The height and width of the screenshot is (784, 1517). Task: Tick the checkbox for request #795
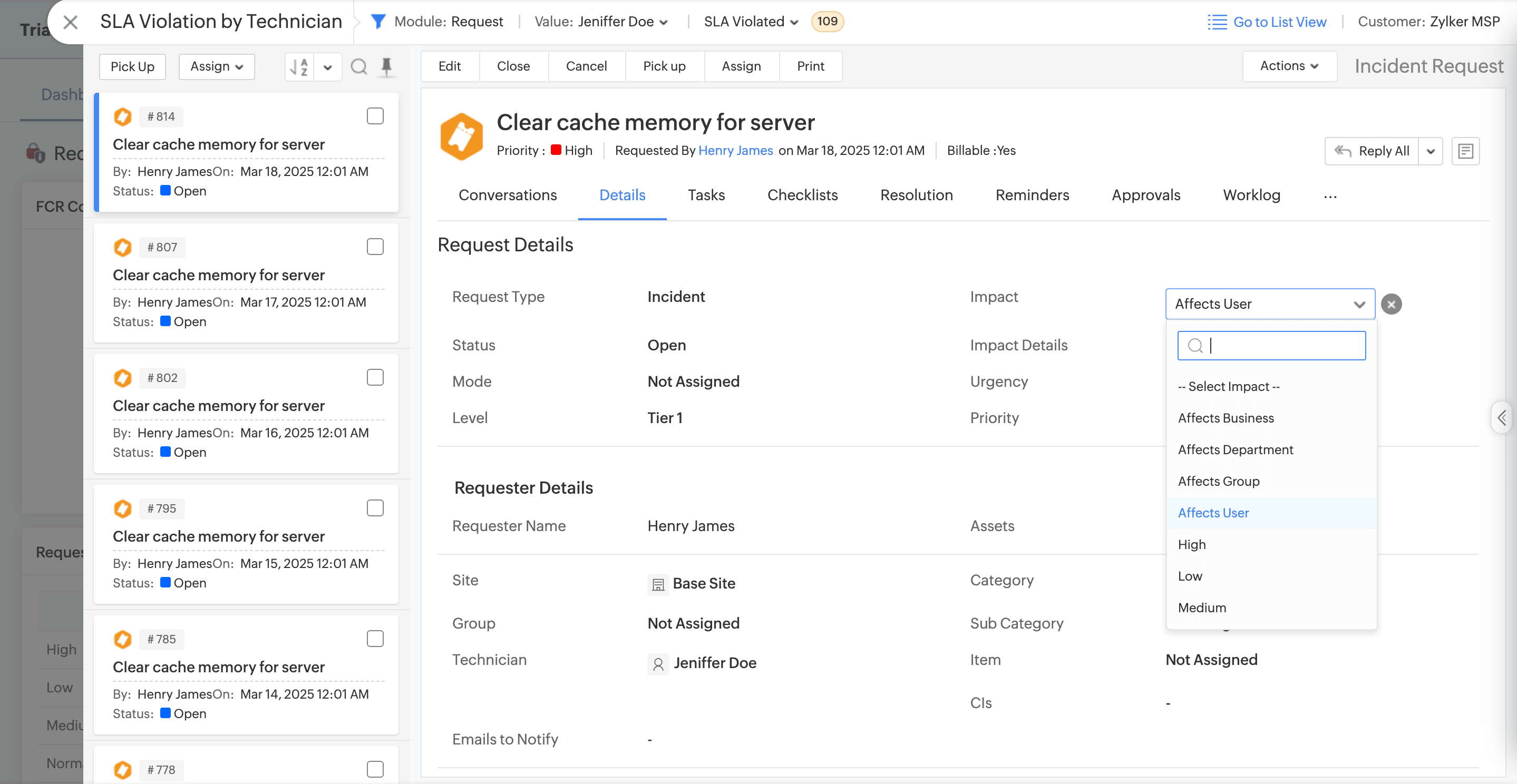coord(375,508)
